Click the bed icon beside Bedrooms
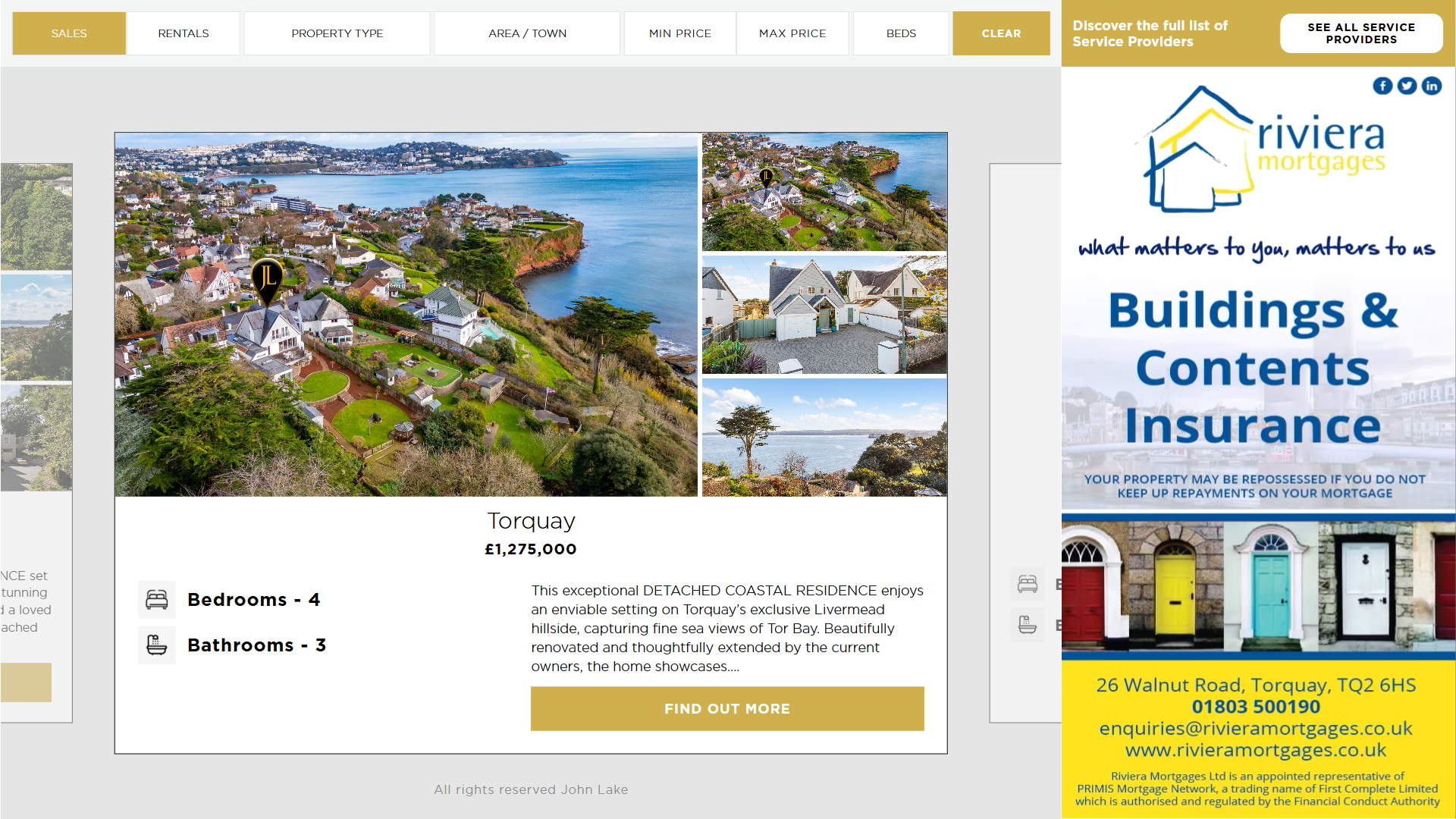The height and width of the screenshot is (819, 1456). tap(157, 600)
